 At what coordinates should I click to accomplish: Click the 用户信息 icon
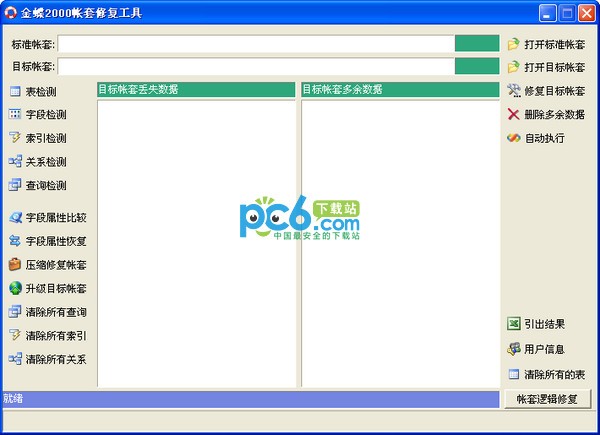514,349
